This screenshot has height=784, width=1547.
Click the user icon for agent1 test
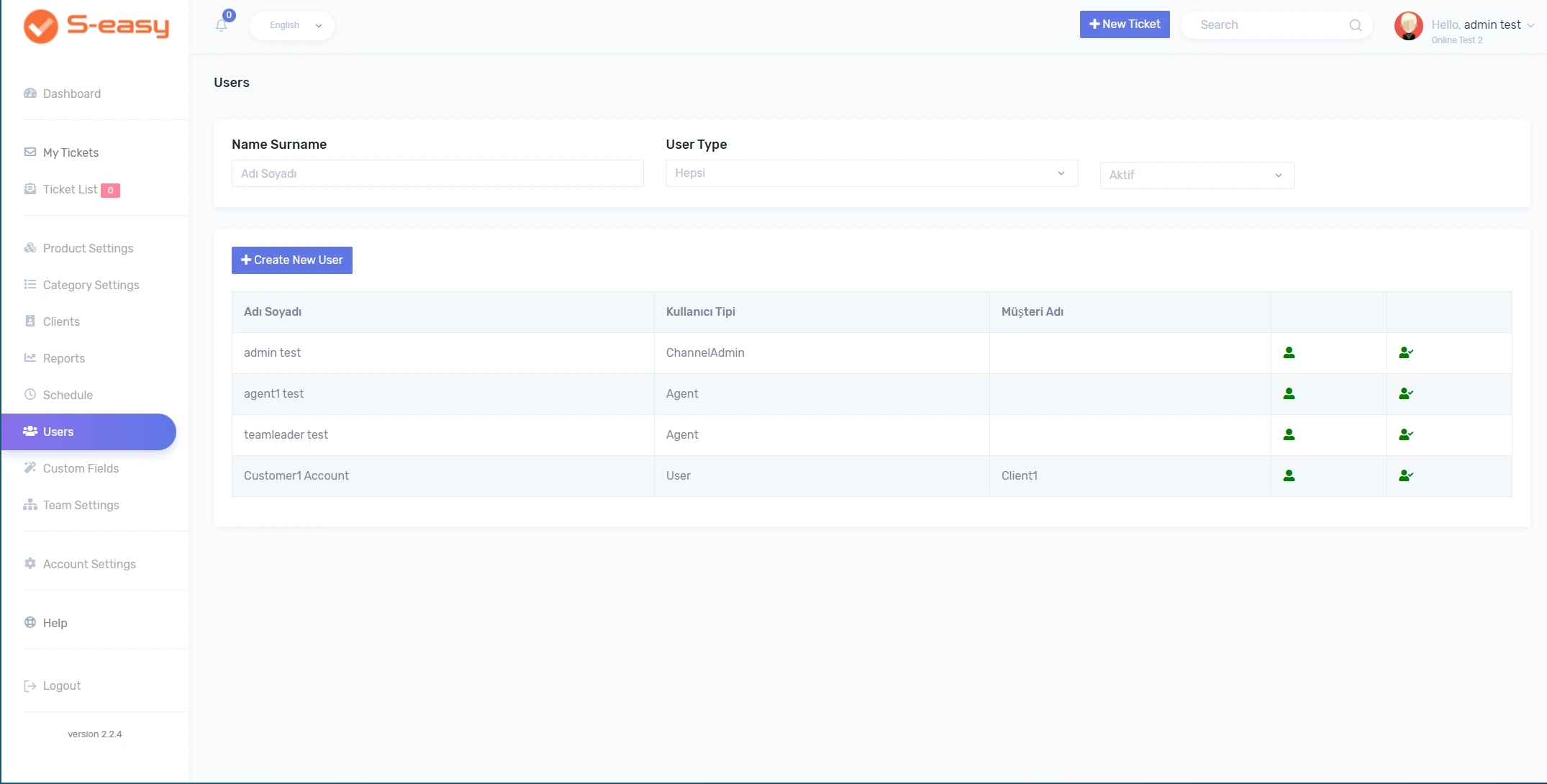1289,393
